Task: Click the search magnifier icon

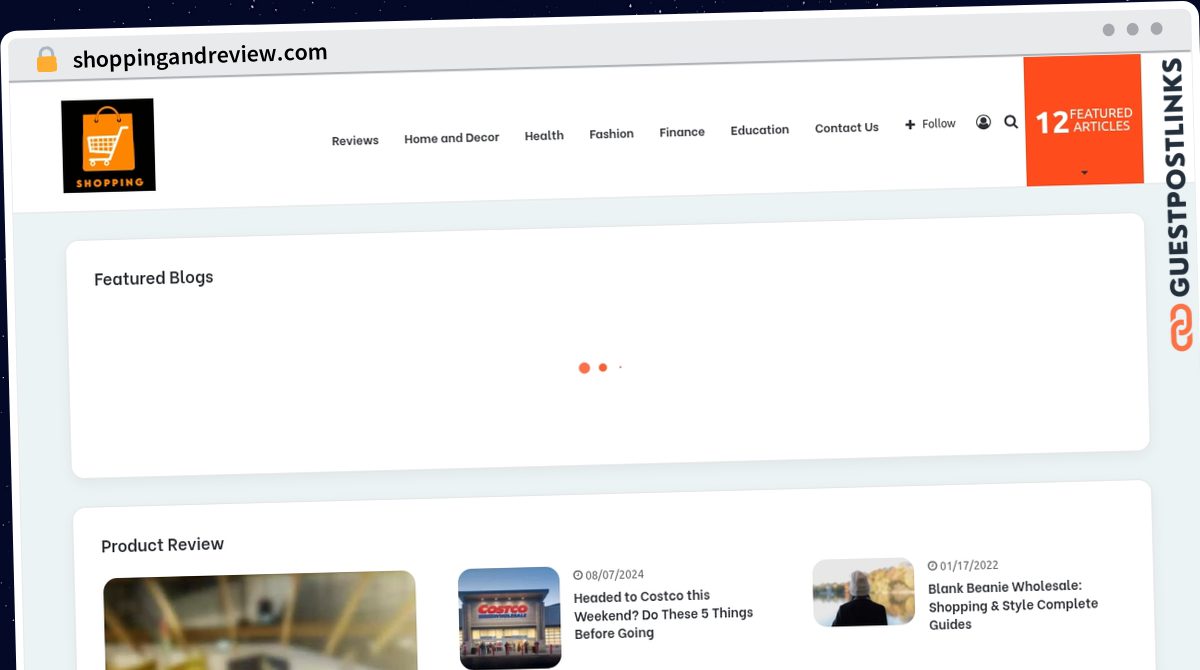Action: click(x=1011, y=121)
